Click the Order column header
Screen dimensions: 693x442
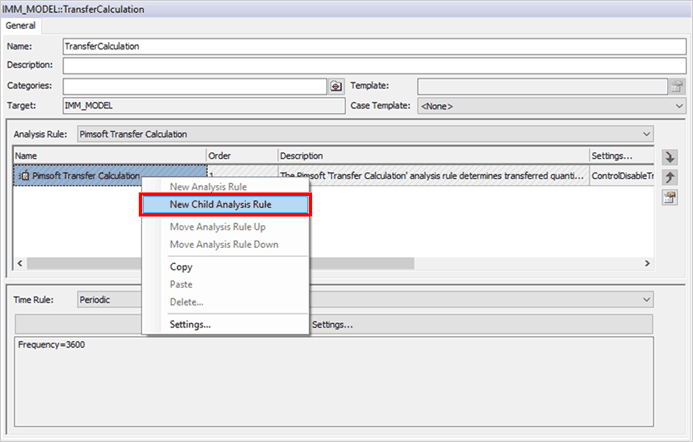[240, 156]
